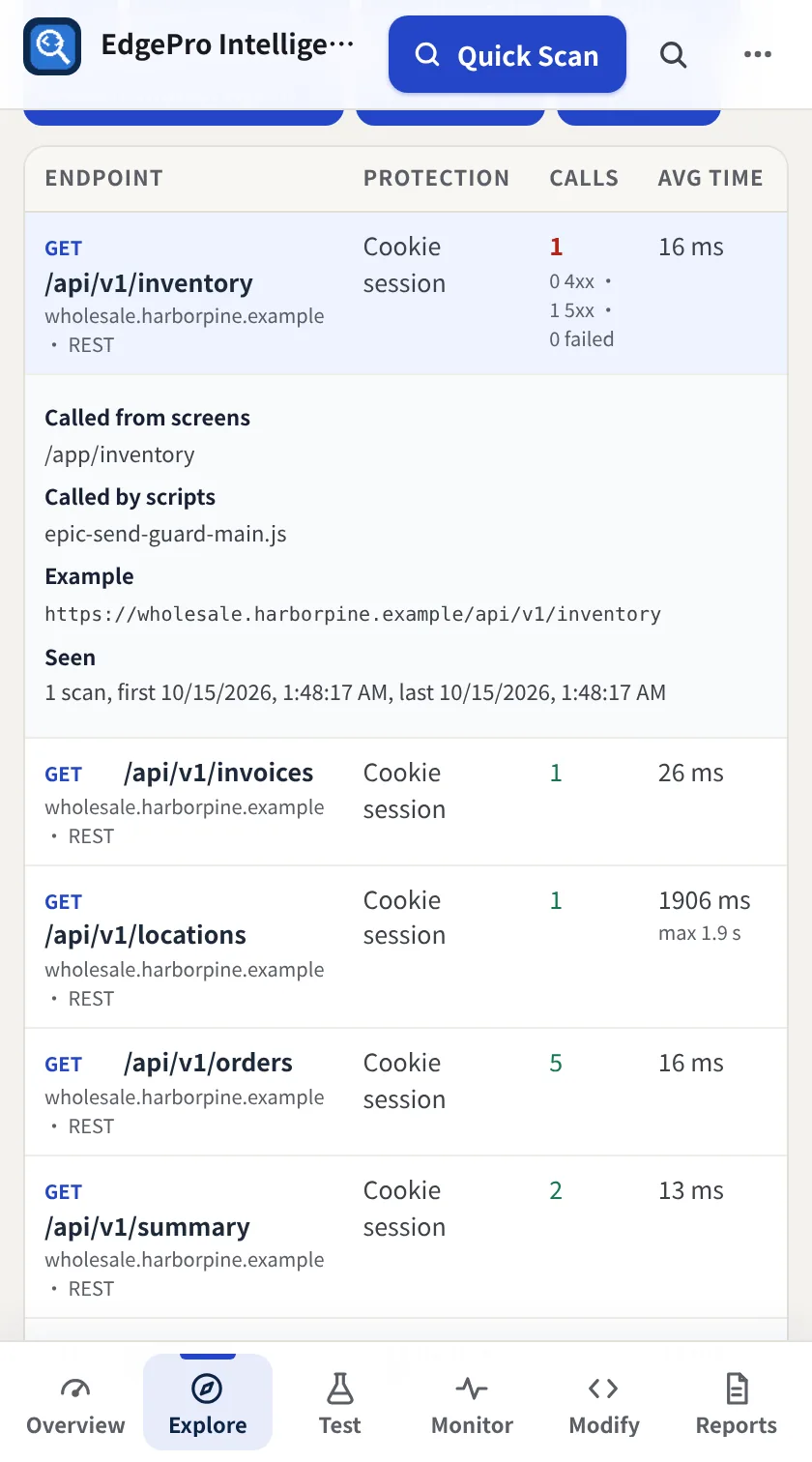Image resolution: width=812 pixels, height=1462 pixels.
Task: Click the orders call count '5'
Action: coord(556,1064)
